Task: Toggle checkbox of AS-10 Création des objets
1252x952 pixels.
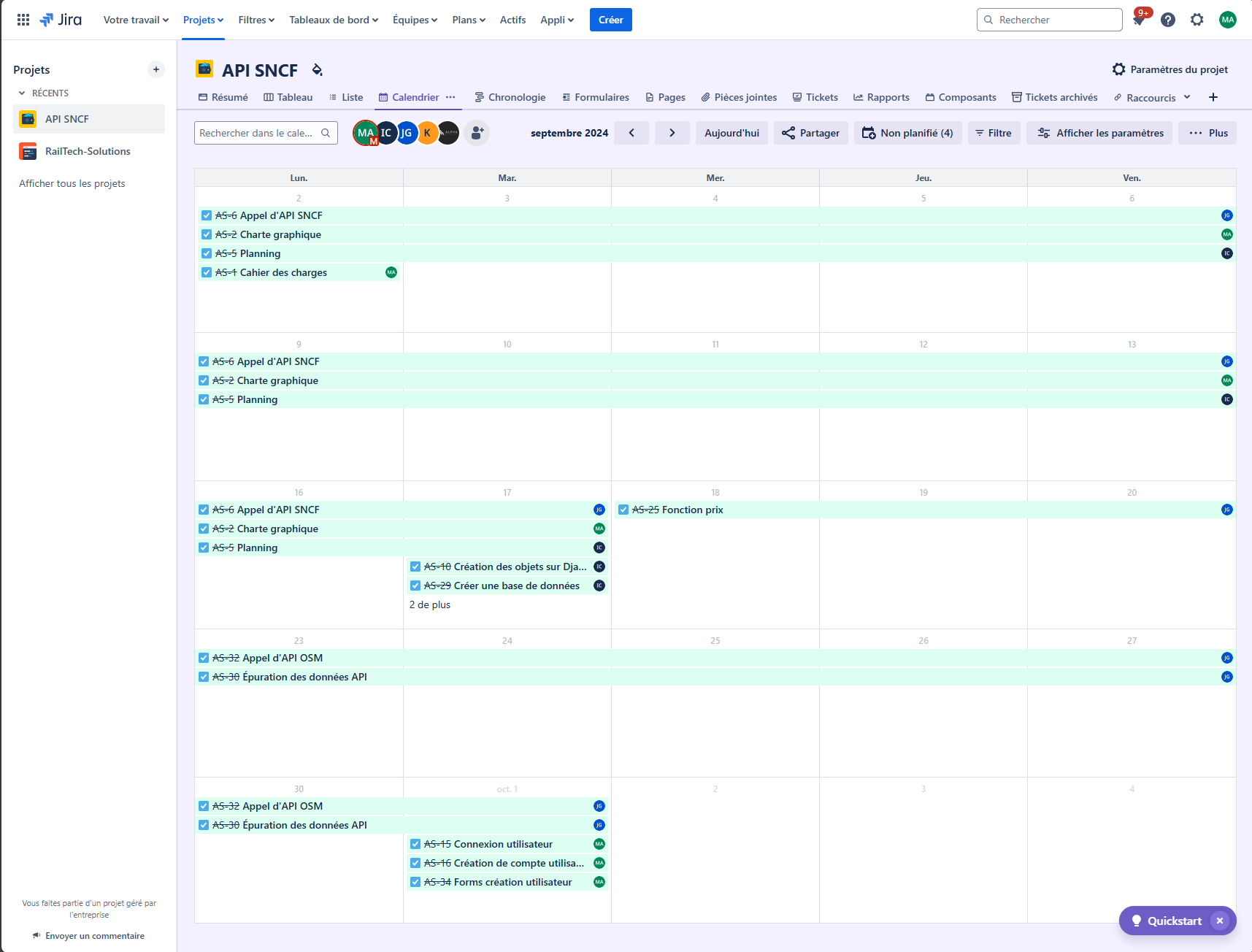Action: (415, 567)
